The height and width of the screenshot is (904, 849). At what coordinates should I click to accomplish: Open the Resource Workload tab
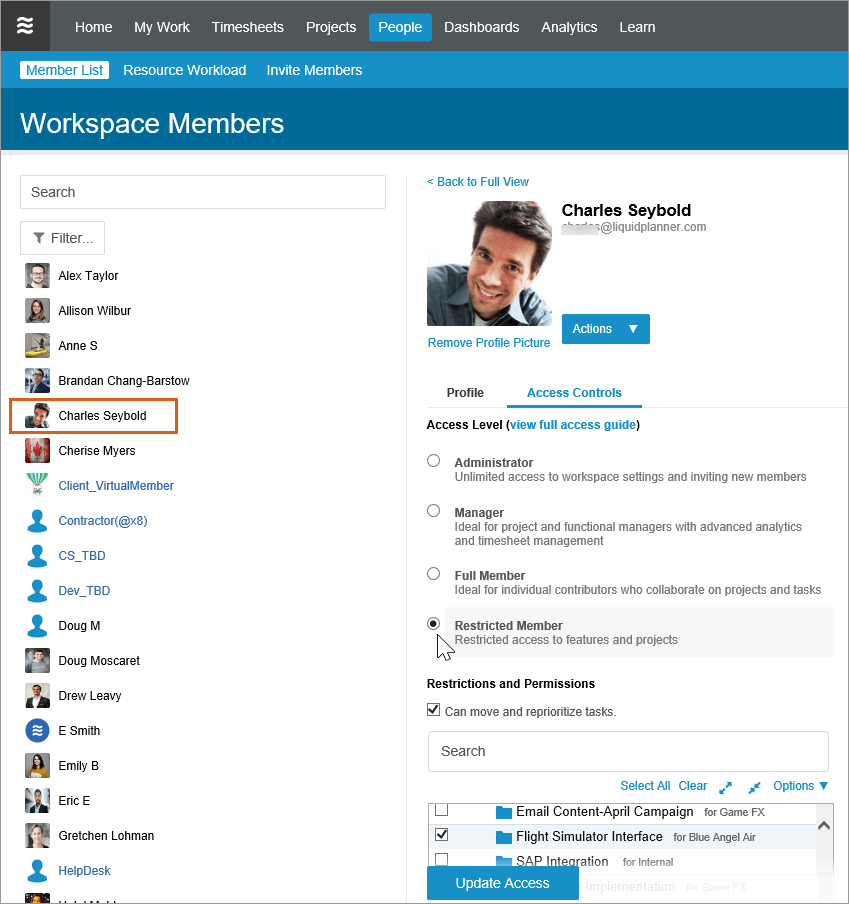[184, 70]
